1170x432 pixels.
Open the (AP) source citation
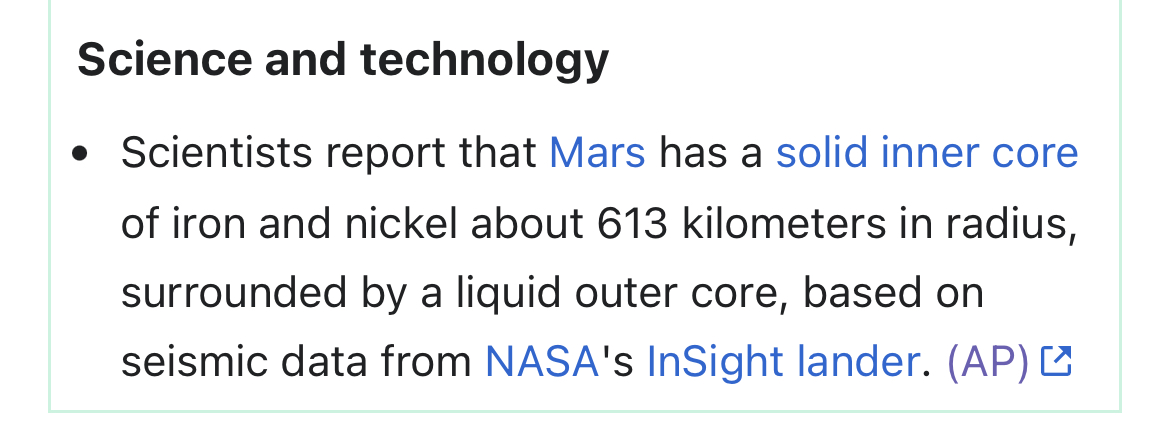[x=988, y=361]
